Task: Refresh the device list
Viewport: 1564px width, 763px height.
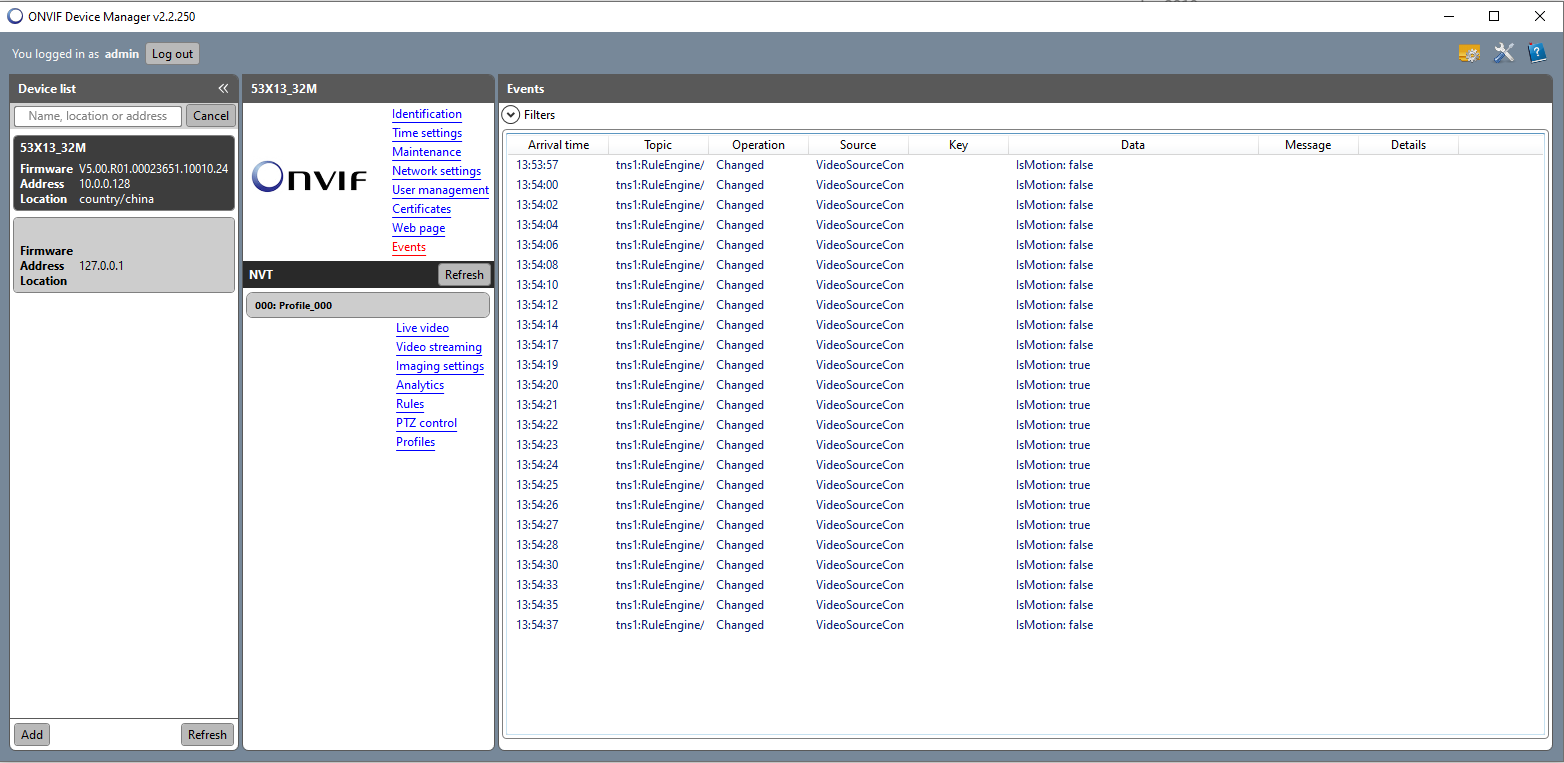Action: click(207, 735)
